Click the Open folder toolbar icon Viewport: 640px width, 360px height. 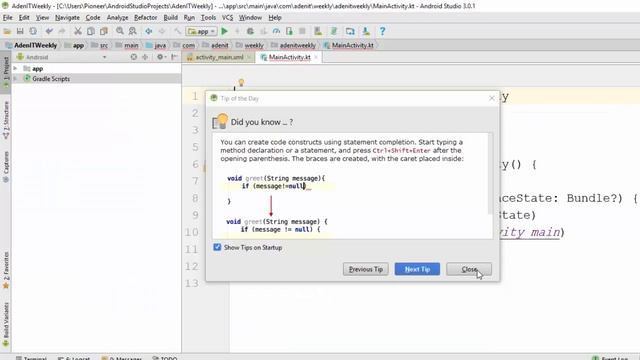point(7,31)
